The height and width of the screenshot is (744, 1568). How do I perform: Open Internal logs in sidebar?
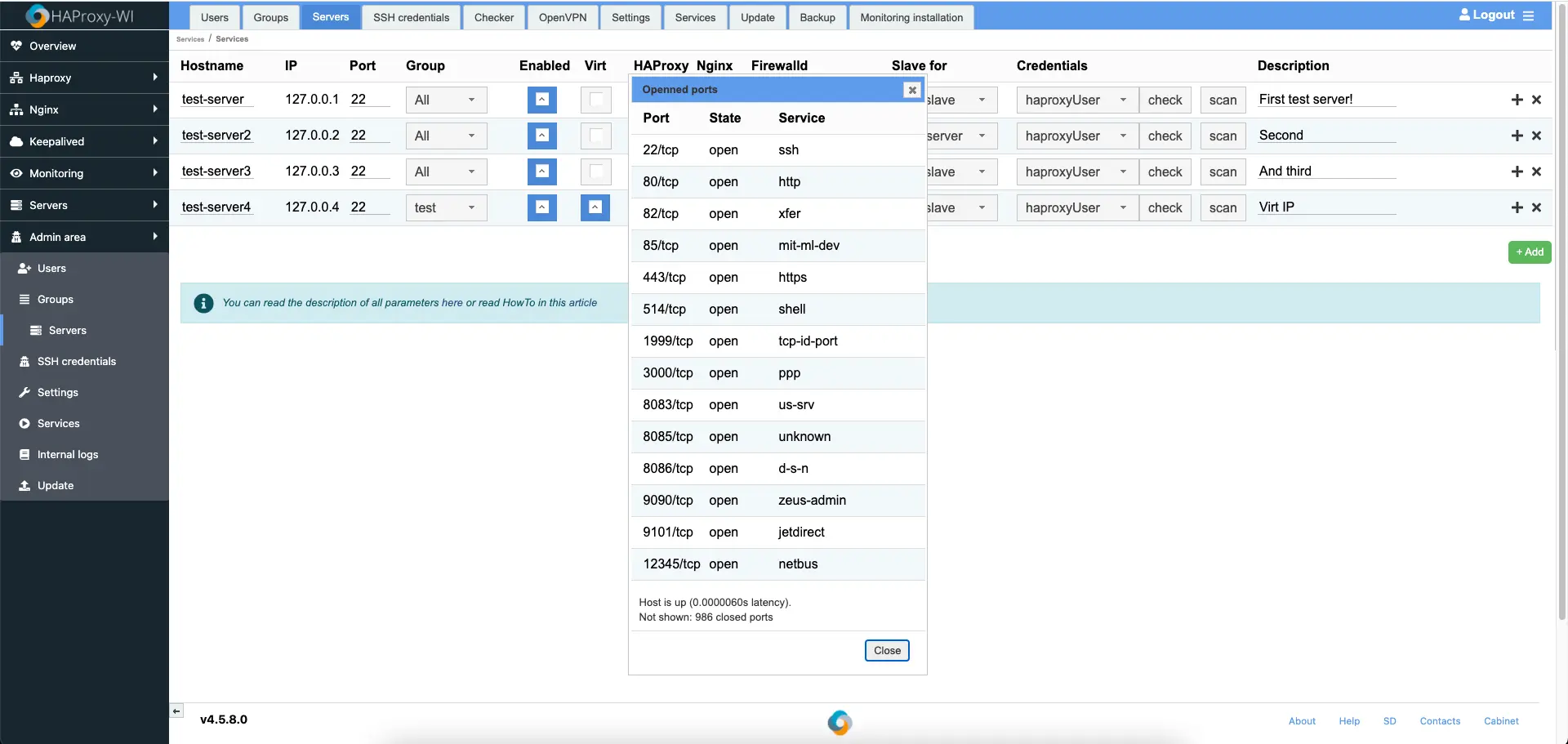[x=67, y=454]
